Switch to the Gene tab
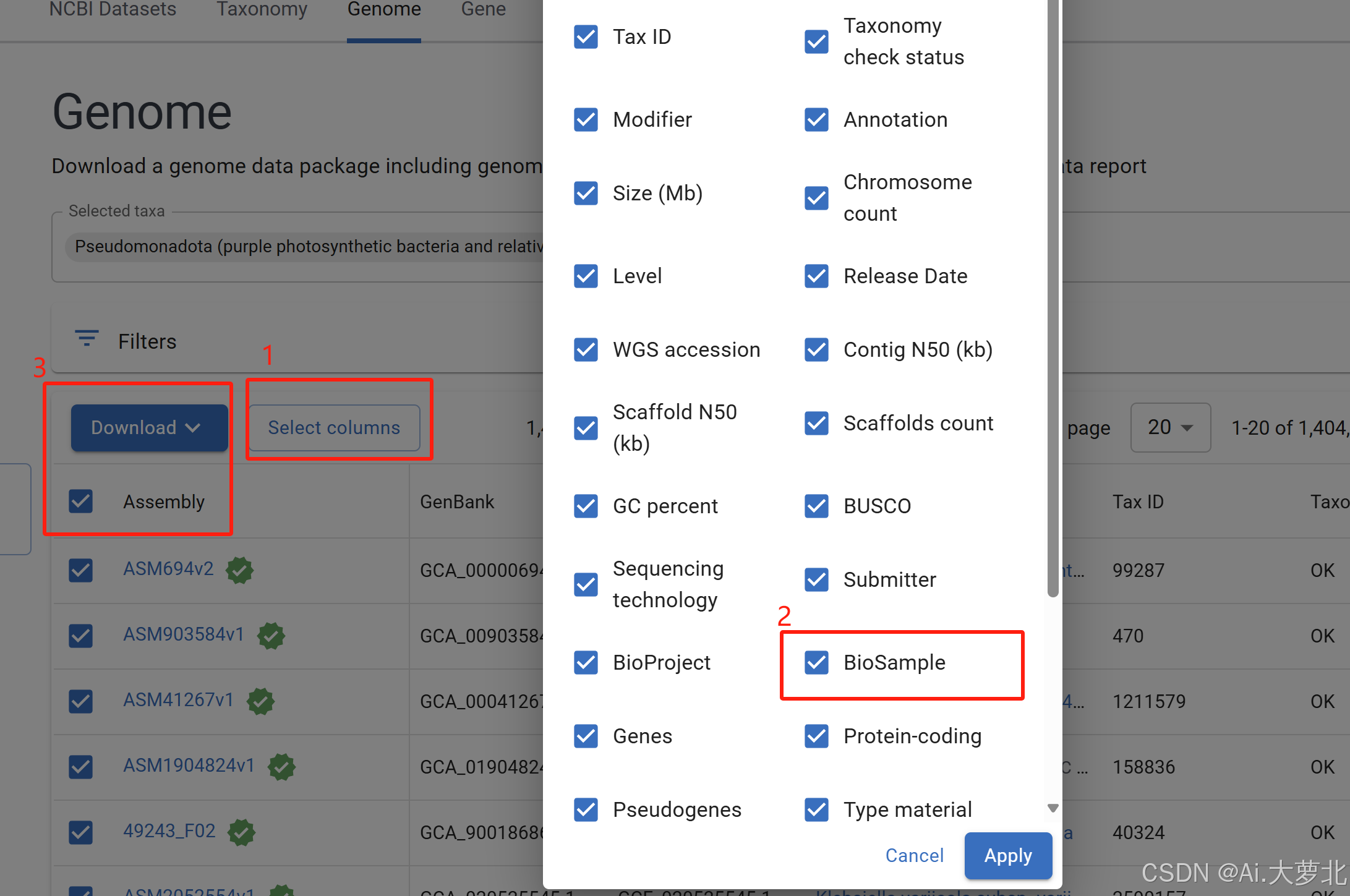The height and width of the screenshot is (896, 1350). (483, 10)
